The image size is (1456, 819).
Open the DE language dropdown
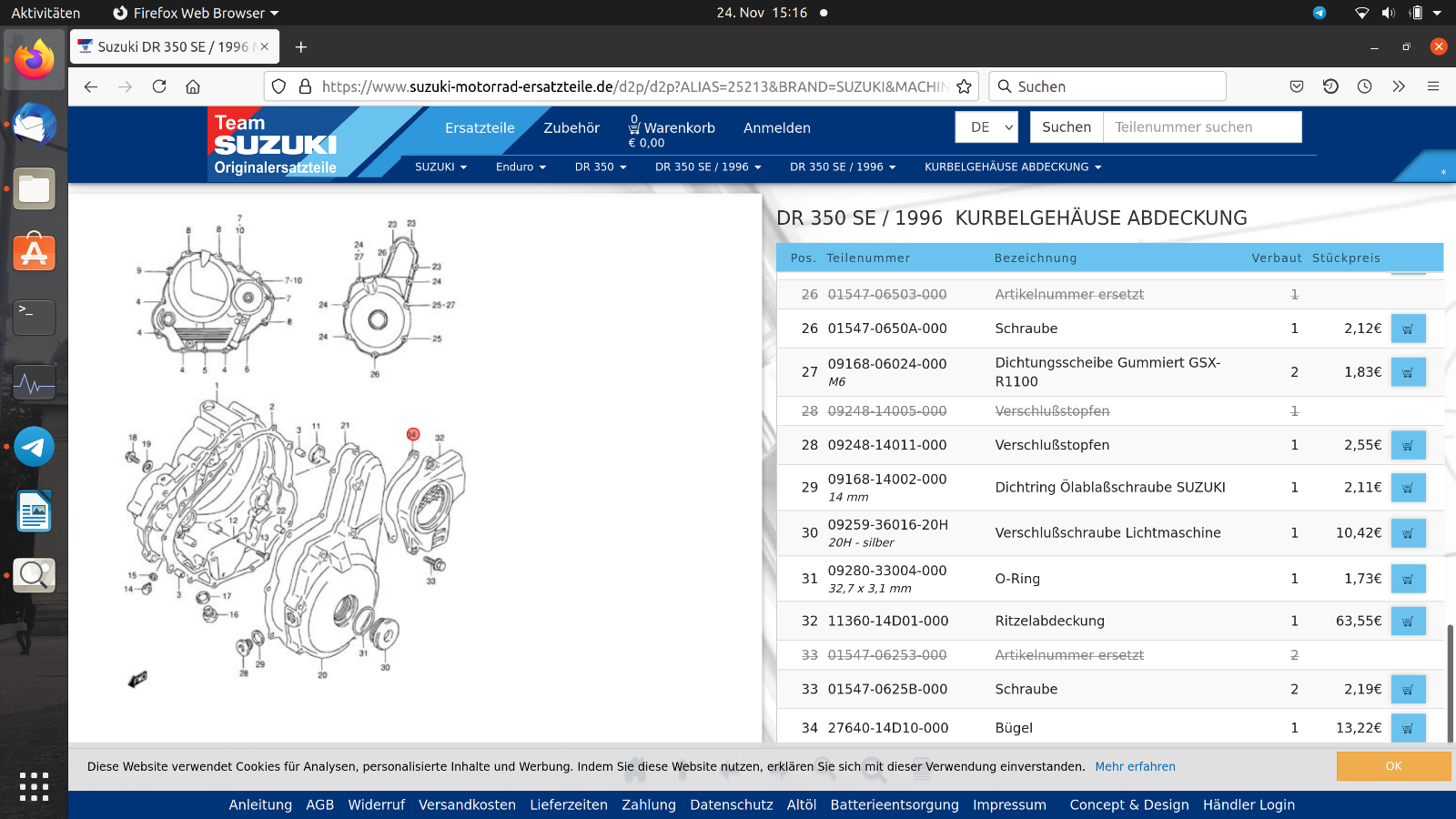point(986,127)
